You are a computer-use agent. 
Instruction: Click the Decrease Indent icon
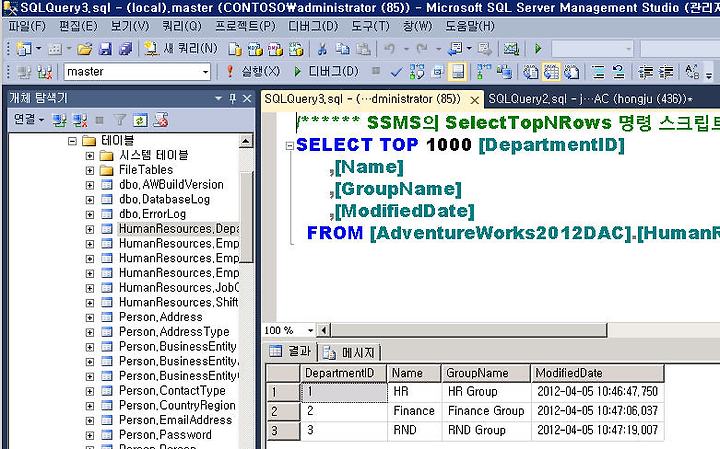646,72
